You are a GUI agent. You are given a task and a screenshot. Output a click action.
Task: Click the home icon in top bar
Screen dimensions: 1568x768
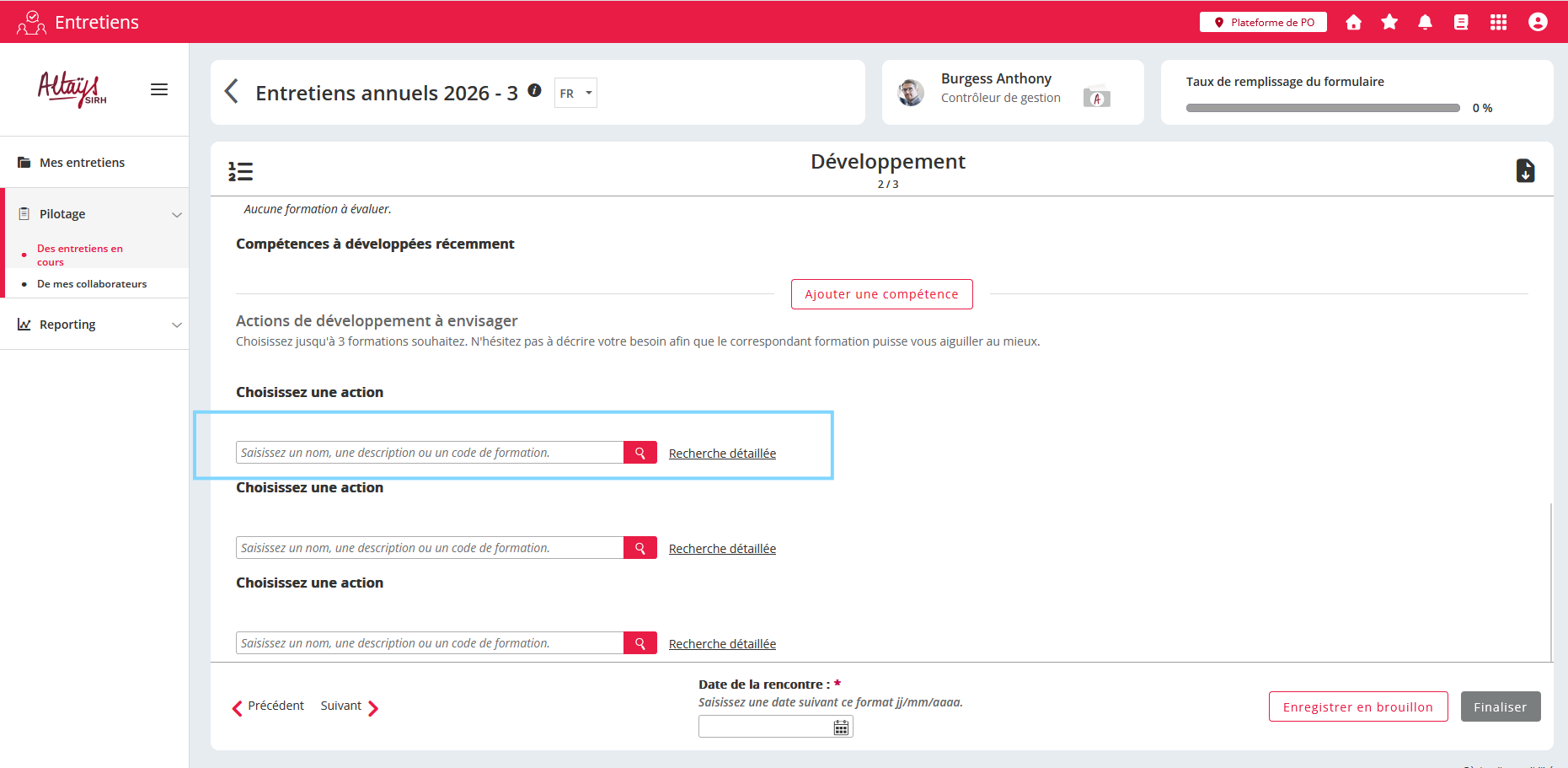[1353, 23]
